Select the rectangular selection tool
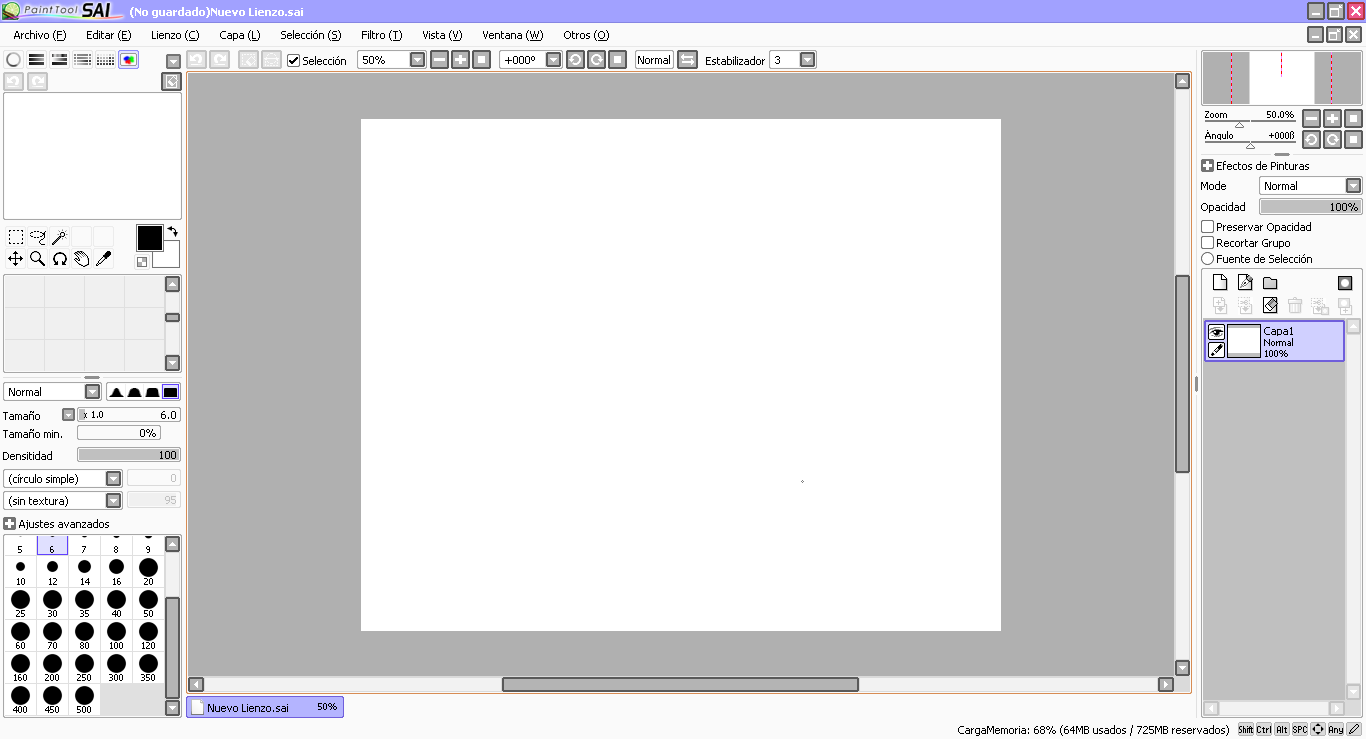This screenshot has height=739, width=1370. (16, 237)
